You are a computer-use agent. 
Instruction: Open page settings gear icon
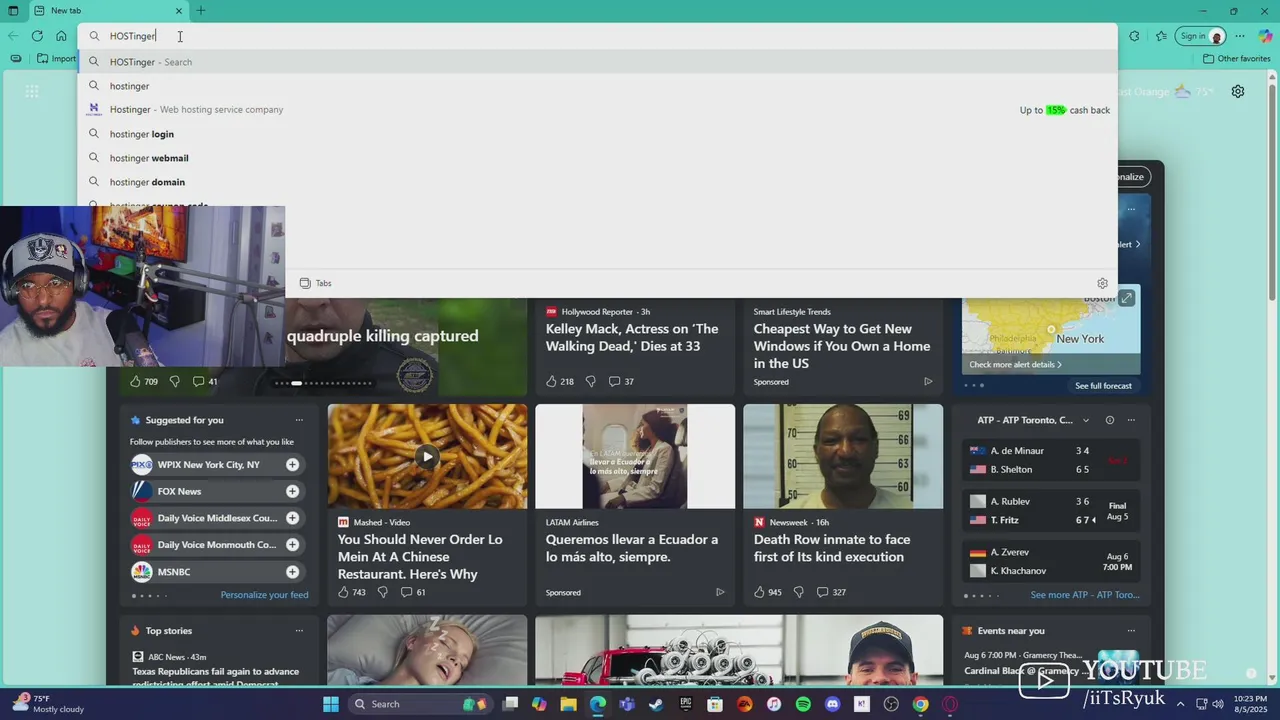coord(1238,91)
